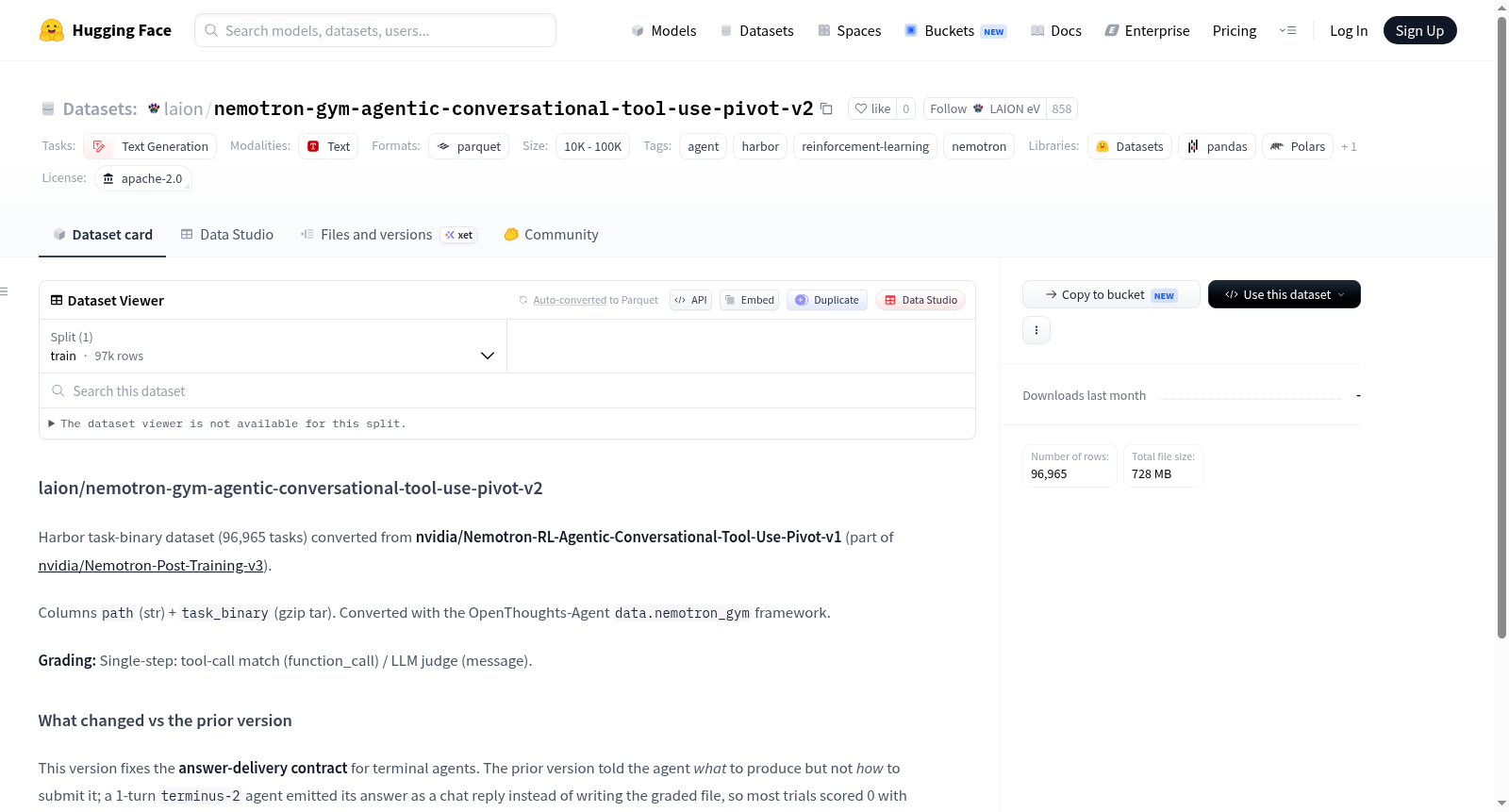1509x812 pixels.
Task: Click the Sign Up button
Action: point(1419,30)
